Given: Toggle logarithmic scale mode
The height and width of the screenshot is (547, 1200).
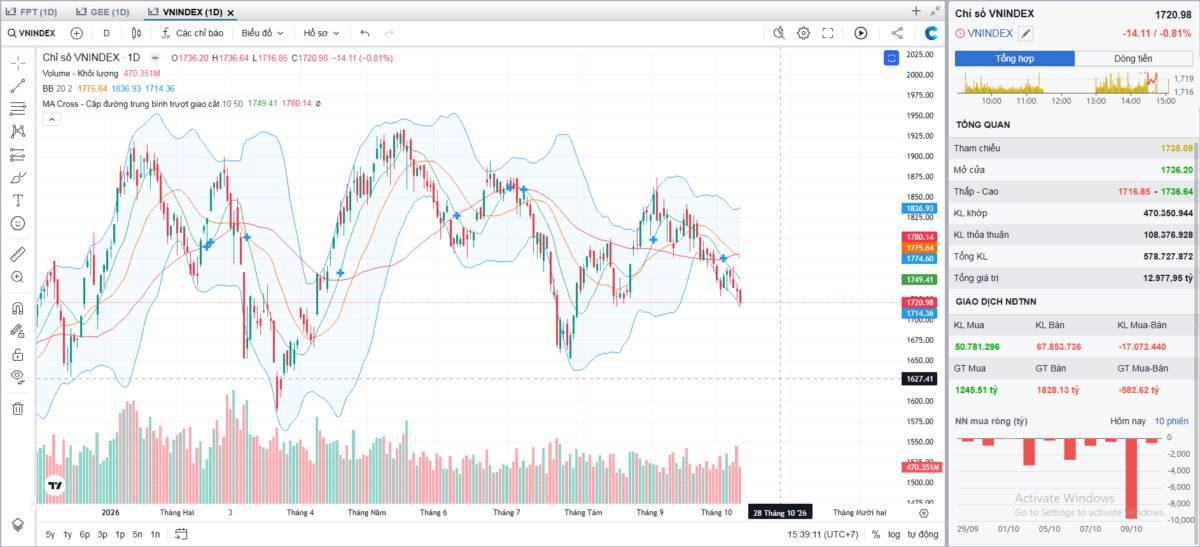Looking at the screenshot, I should pos(894,534).
